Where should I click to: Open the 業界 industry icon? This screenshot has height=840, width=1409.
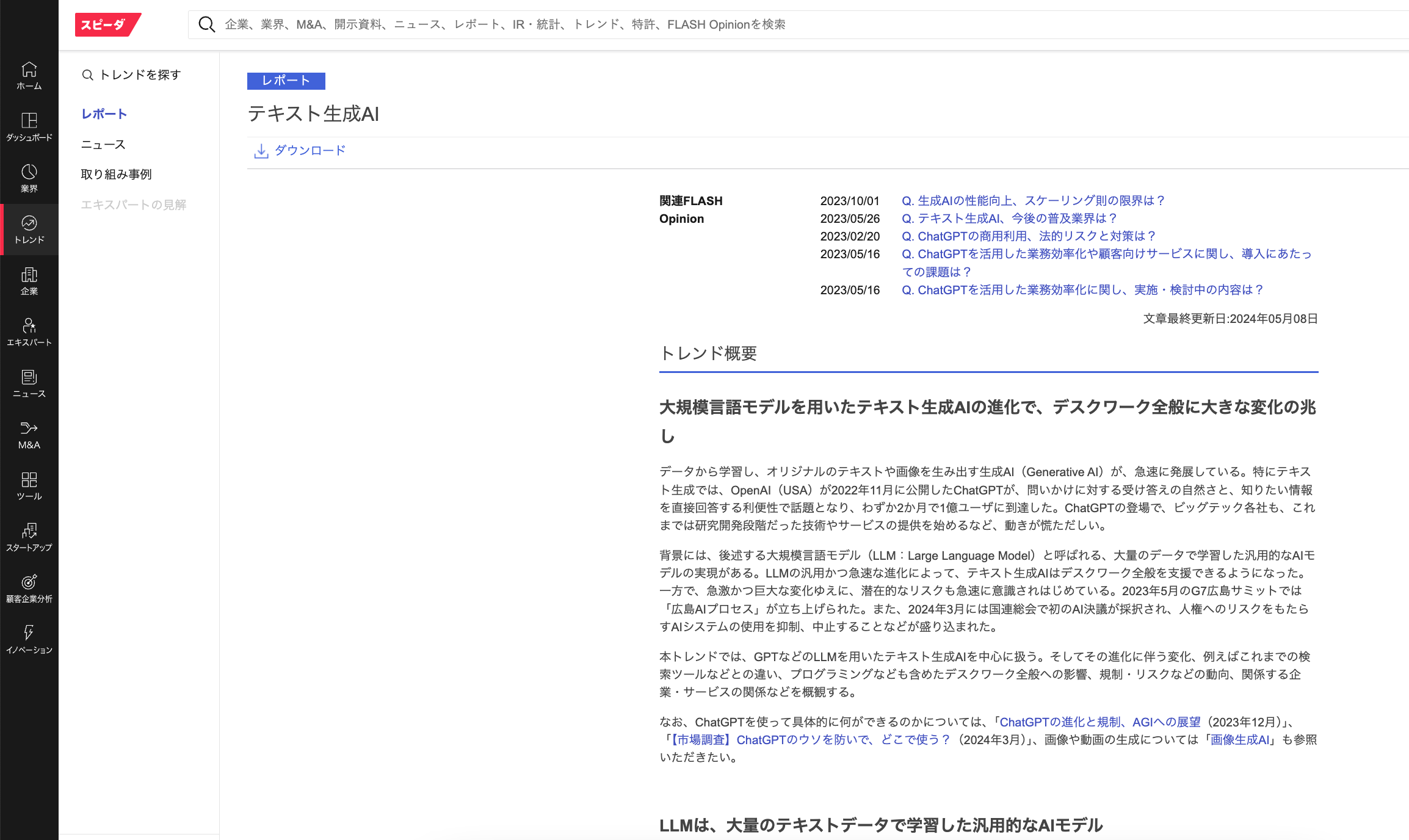pos(28,177)
